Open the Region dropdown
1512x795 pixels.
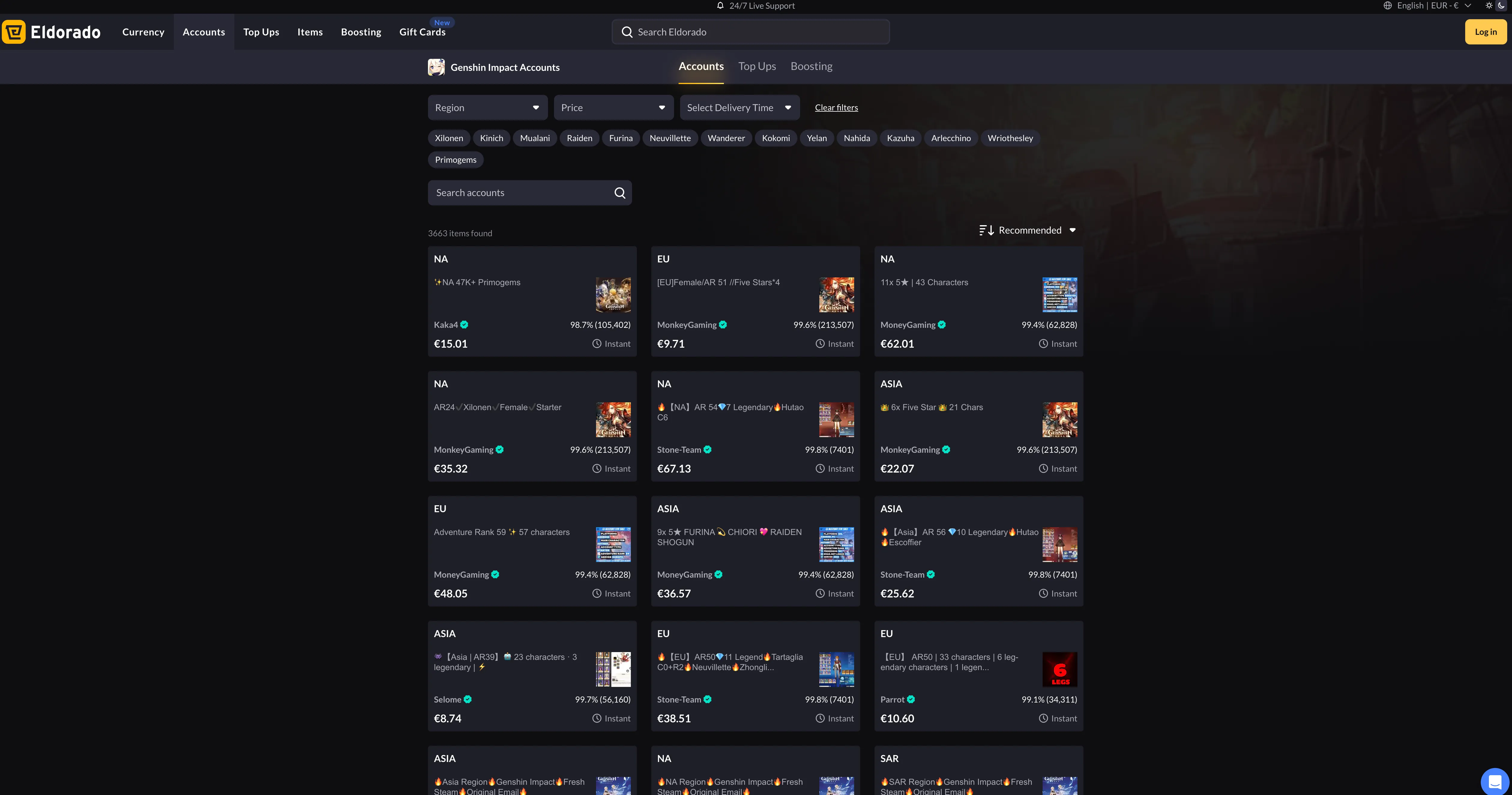coord(487,107)
